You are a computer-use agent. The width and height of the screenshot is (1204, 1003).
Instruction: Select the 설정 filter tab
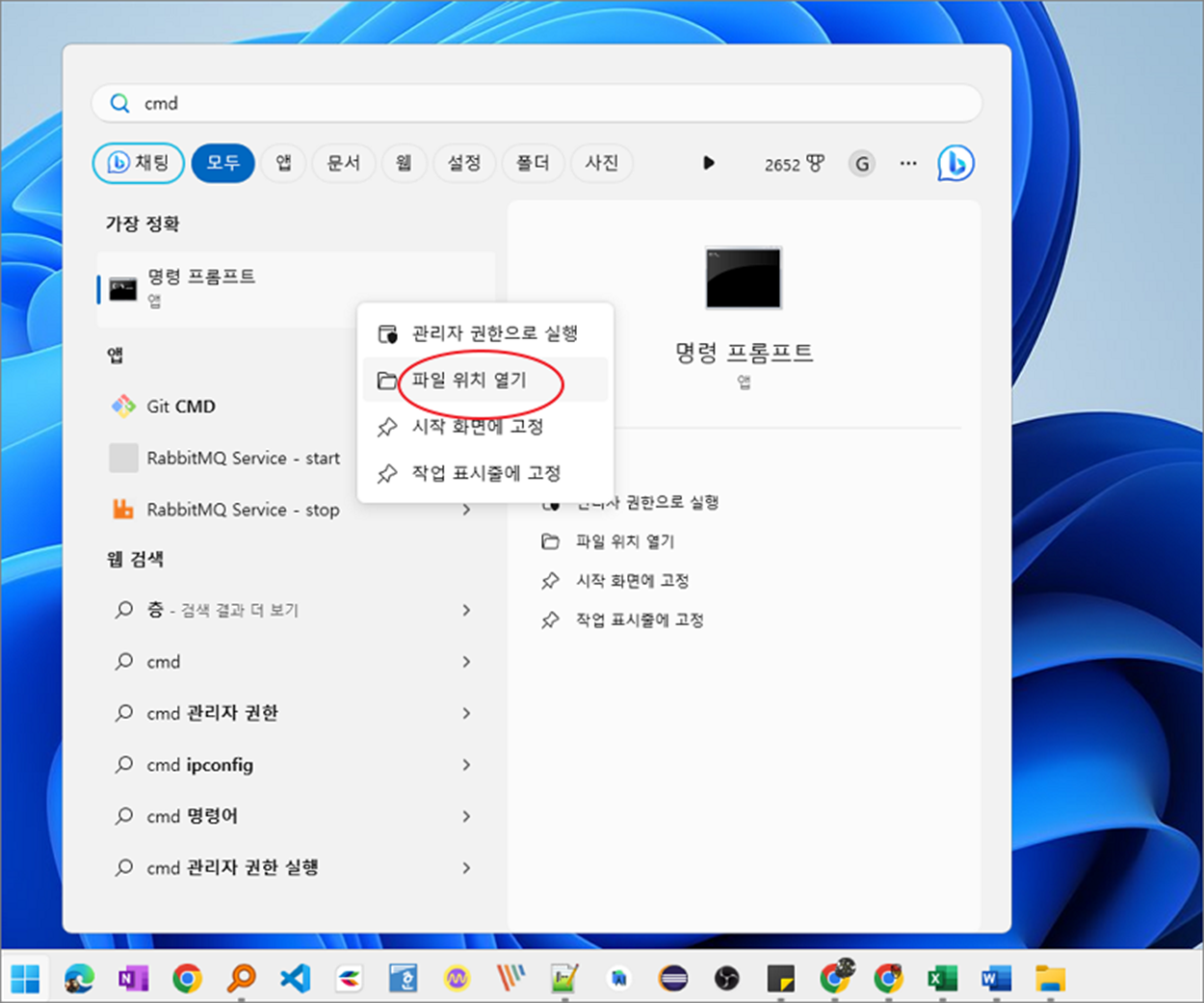tap(463, 163)
